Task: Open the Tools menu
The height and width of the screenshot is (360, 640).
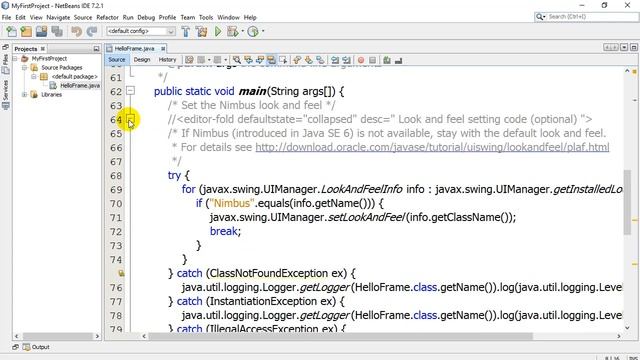Action: pyautogui.click(x=206, y=18)
